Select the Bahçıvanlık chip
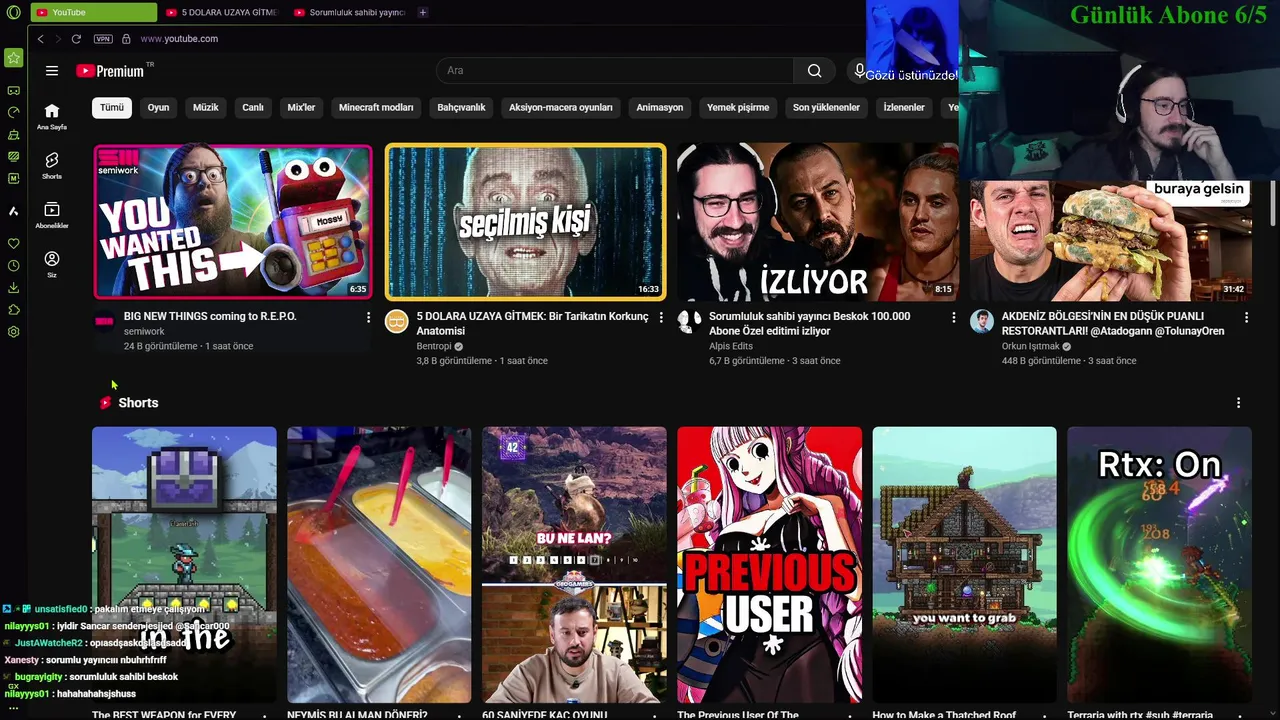Viewport: 1280px width, 720px height. [461, 107]
